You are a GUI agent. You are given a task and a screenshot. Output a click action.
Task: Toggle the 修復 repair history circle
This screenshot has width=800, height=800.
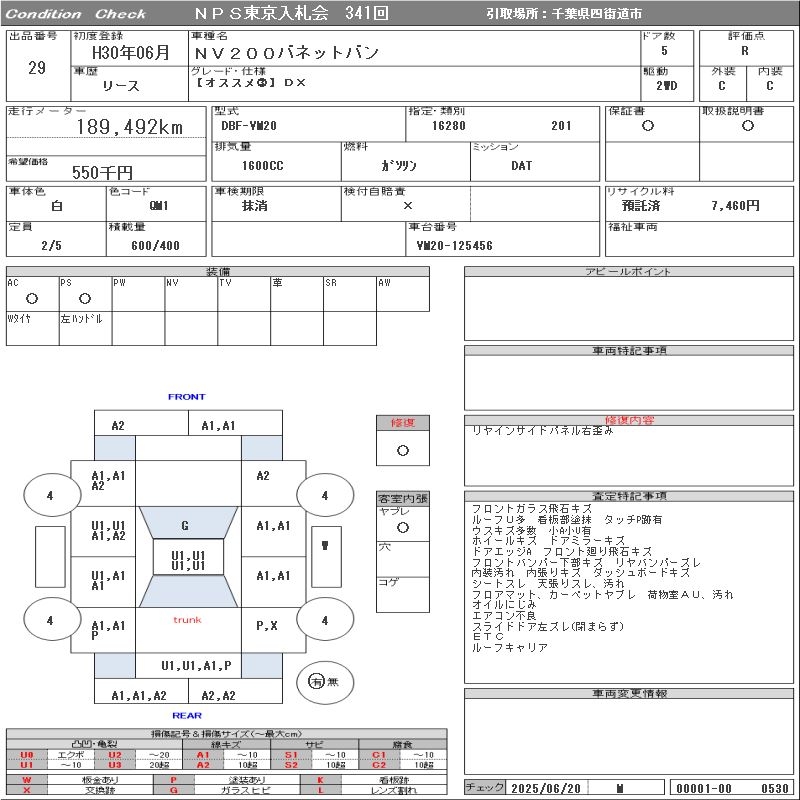(x=402, y=450)
